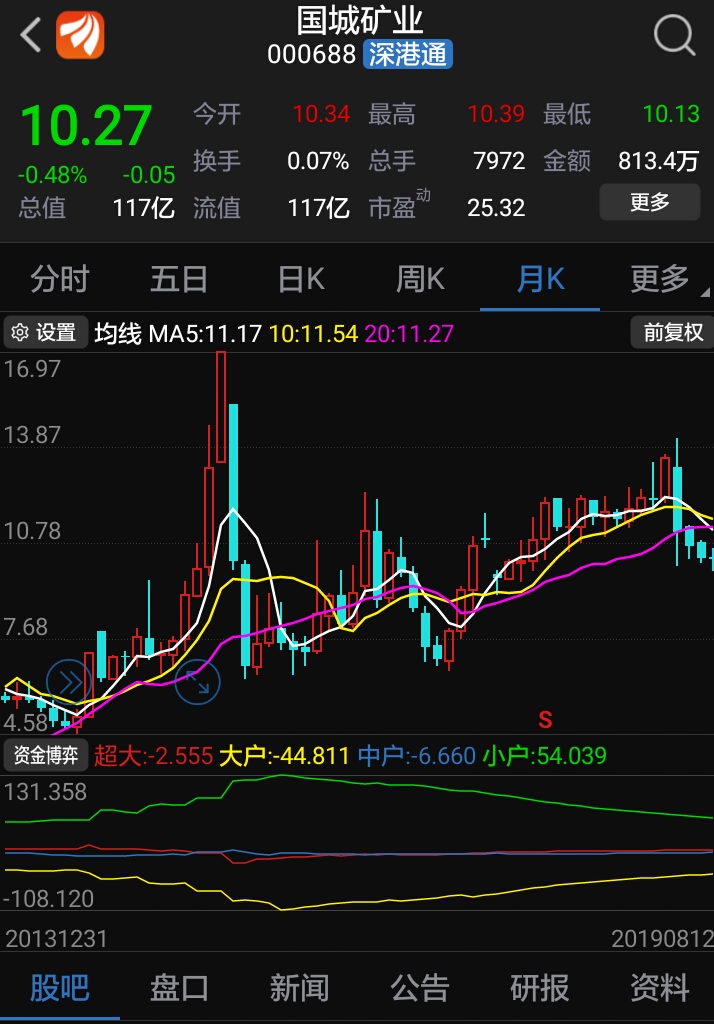
Task: Open the orange app logo icon
Action: 80,36
